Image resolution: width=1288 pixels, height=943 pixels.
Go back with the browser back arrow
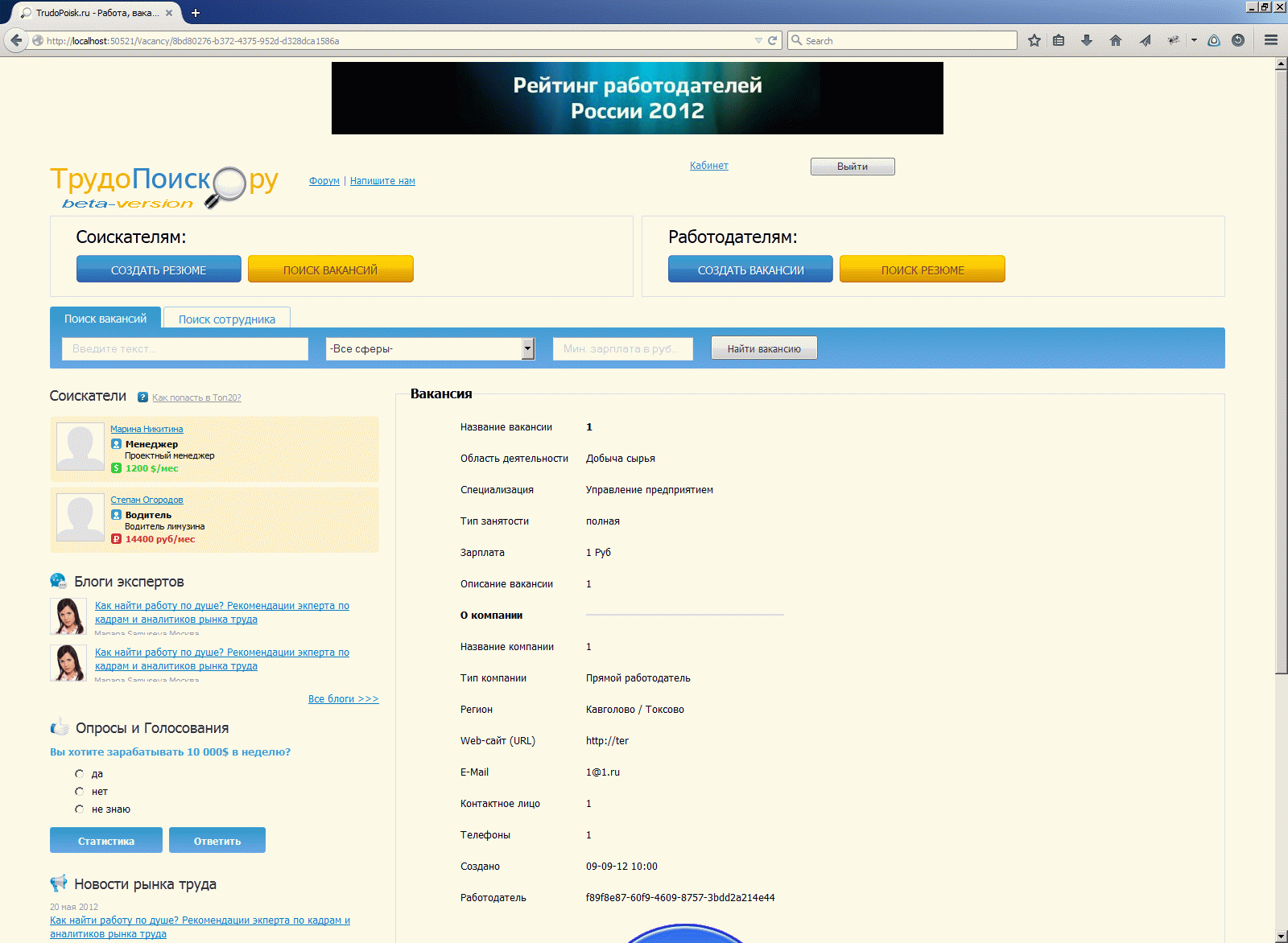tap(16, 40)
